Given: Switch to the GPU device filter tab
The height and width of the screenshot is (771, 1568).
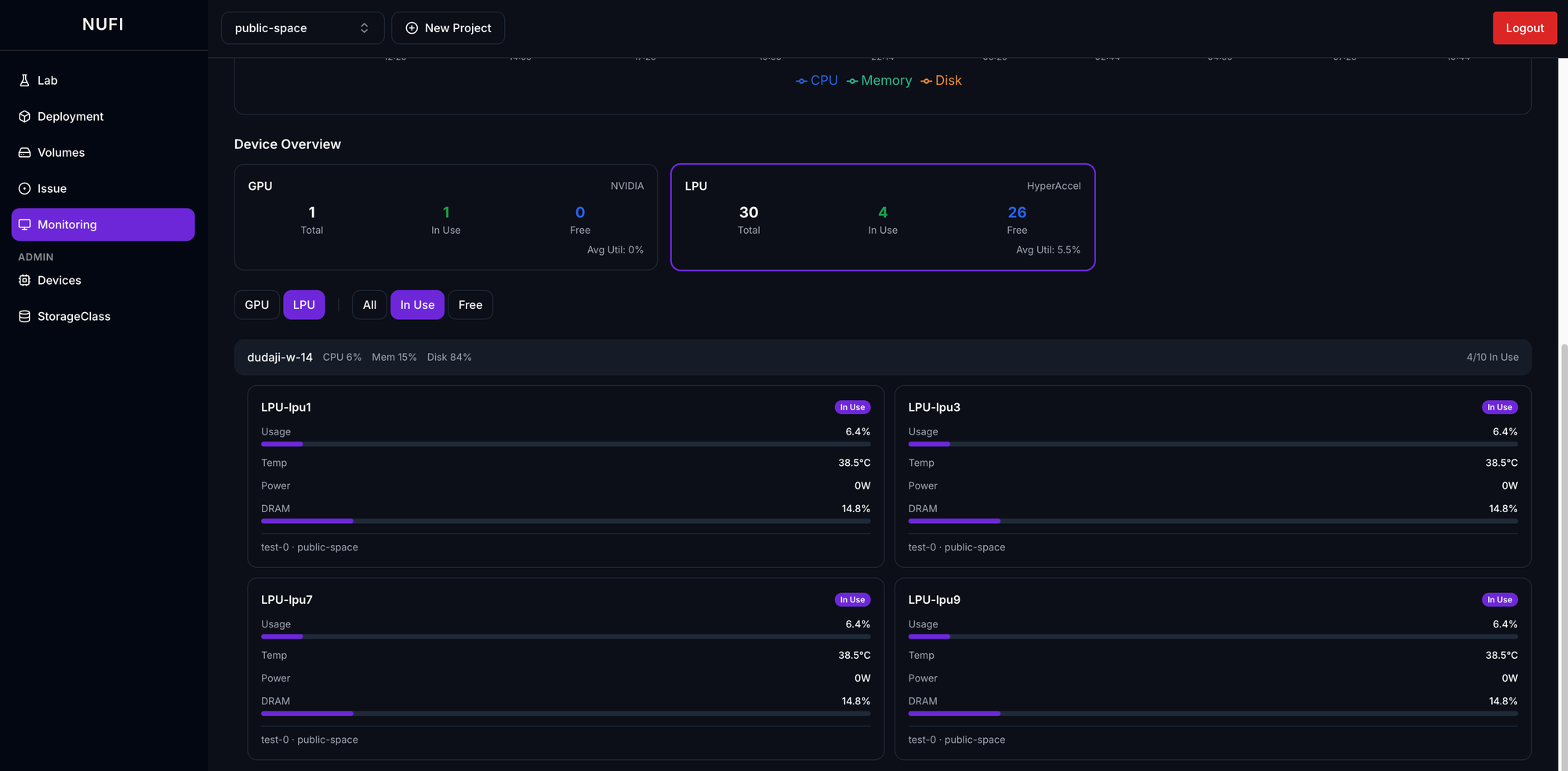Looking at the screenshot, I should pos(256,305).
